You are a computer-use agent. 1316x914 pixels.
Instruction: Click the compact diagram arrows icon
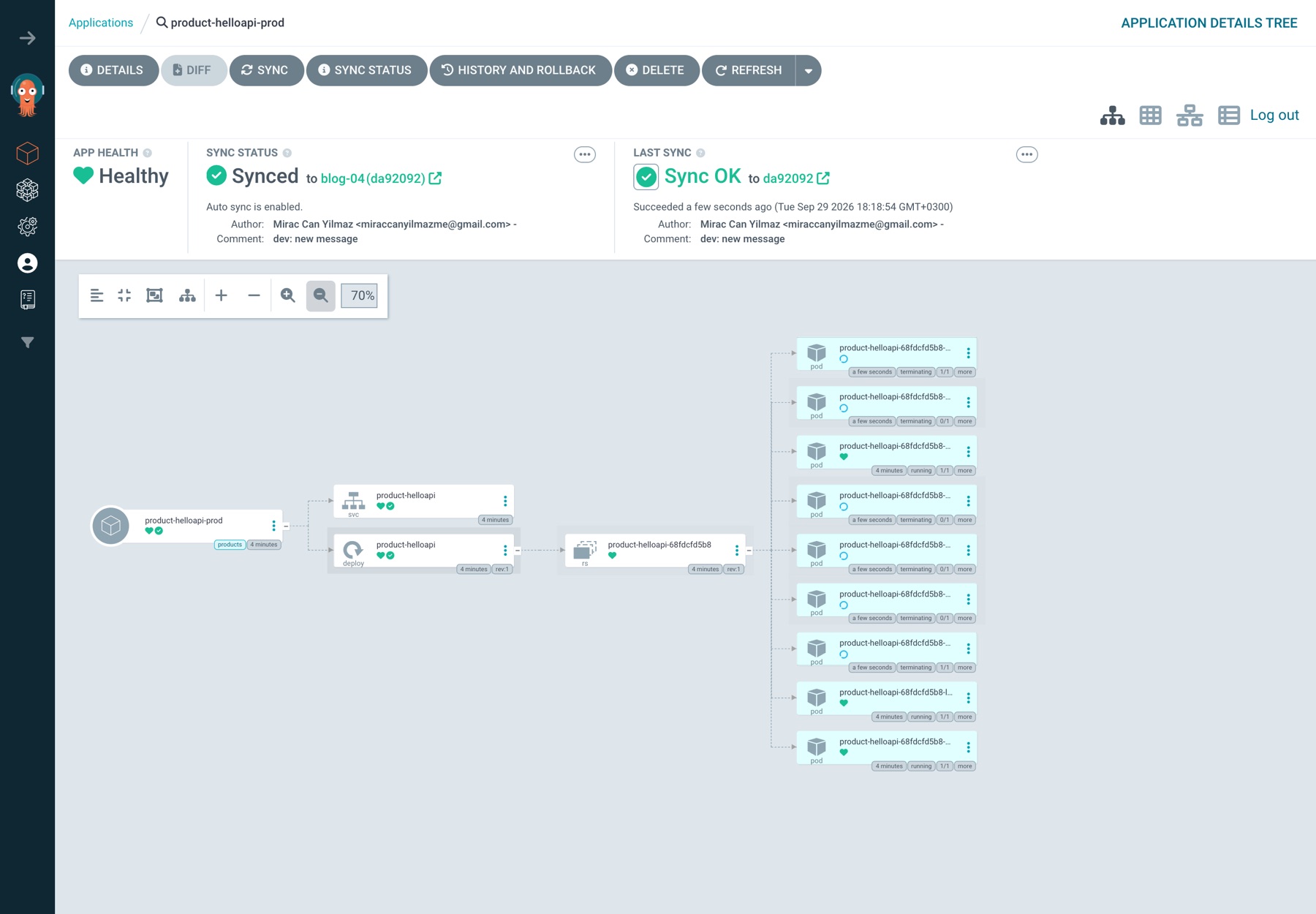[x=125, y=295]
